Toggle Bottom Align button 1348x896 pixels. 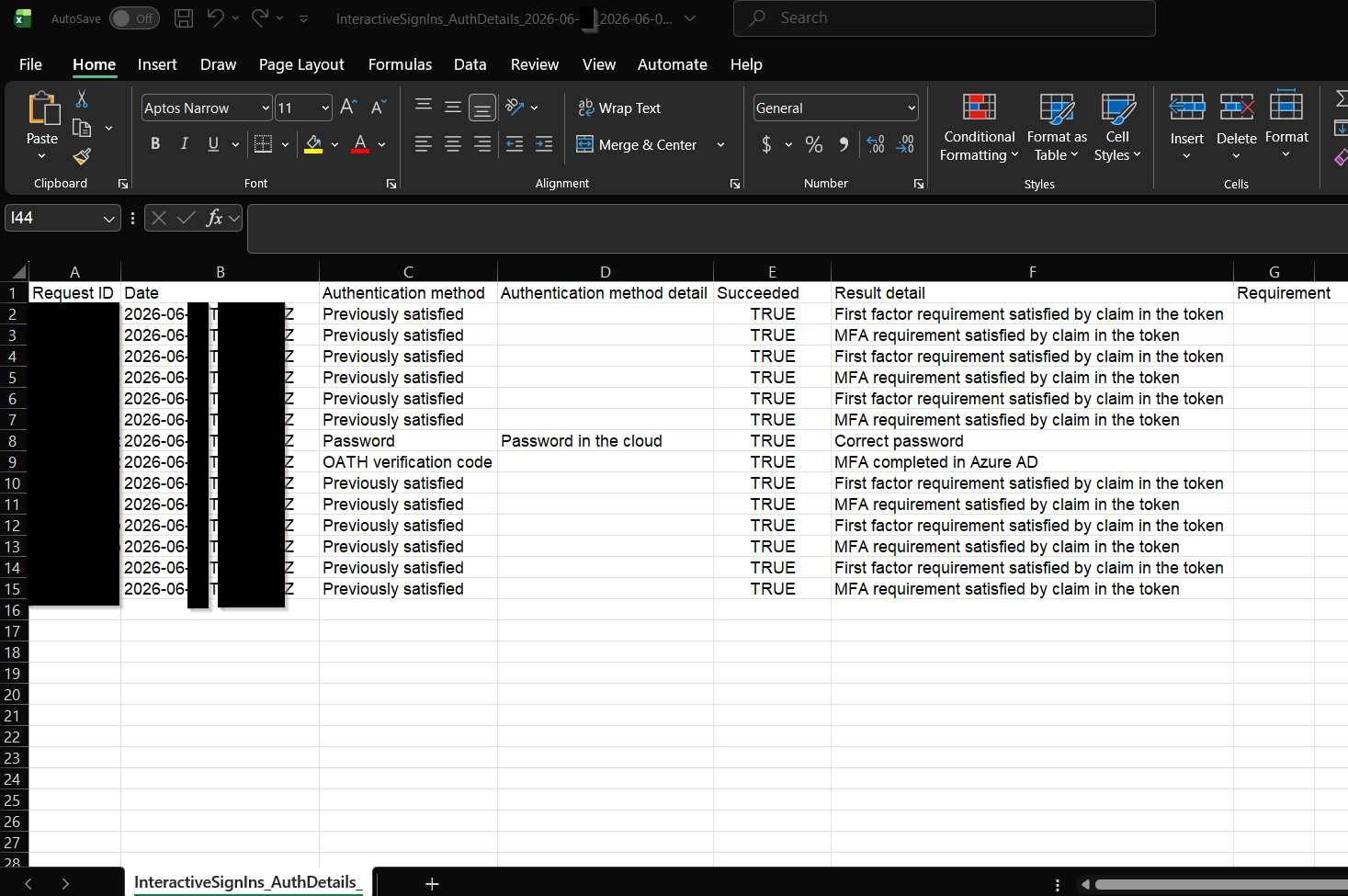tap(482, 108)
